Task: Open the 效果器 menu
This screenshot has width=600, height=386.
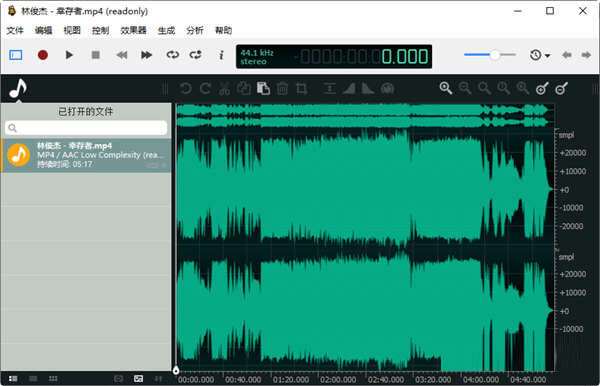Action: (x=134, y=30)
